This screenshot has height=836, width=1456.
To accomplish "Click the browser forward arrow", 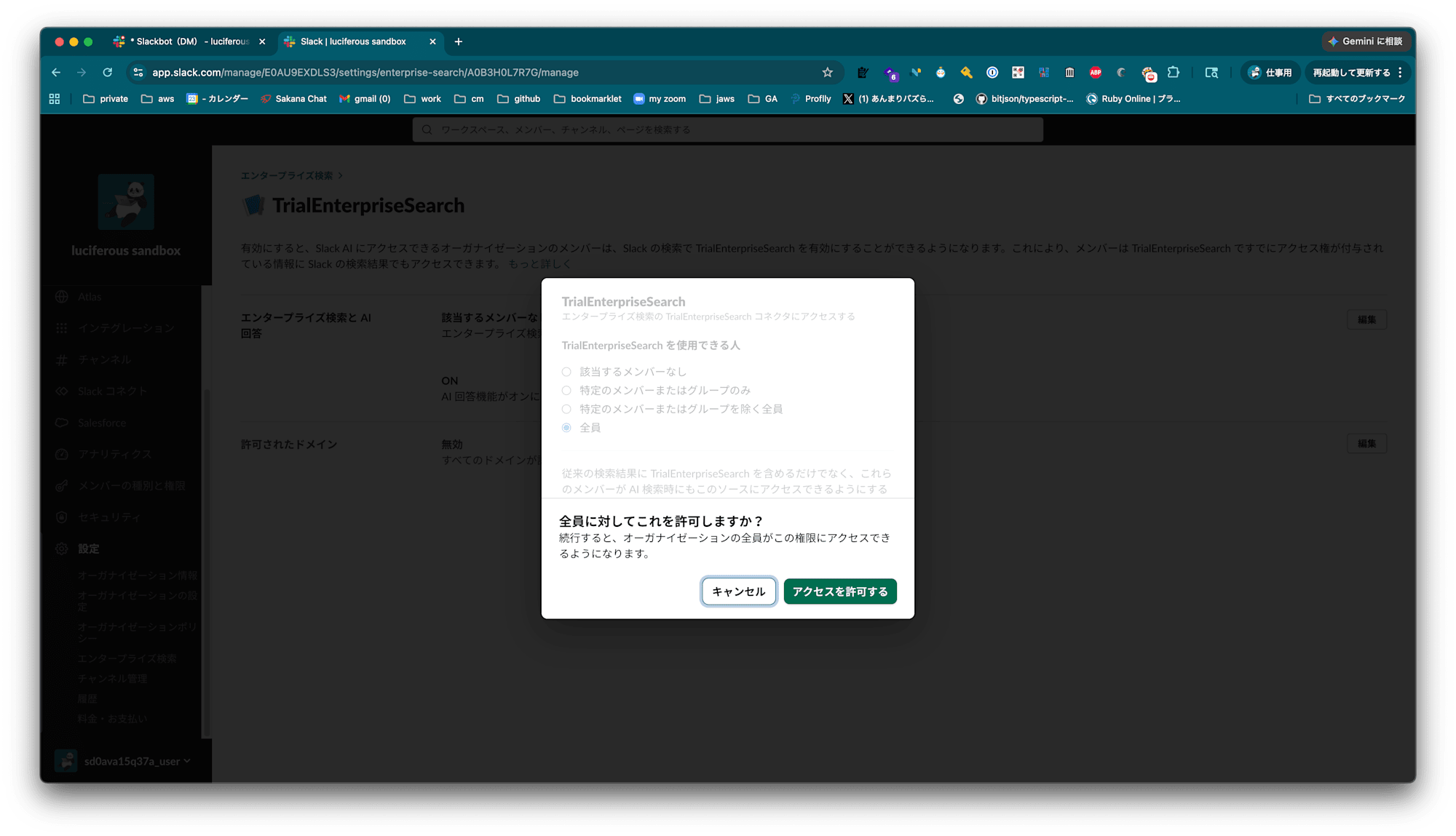I will 82,72.
